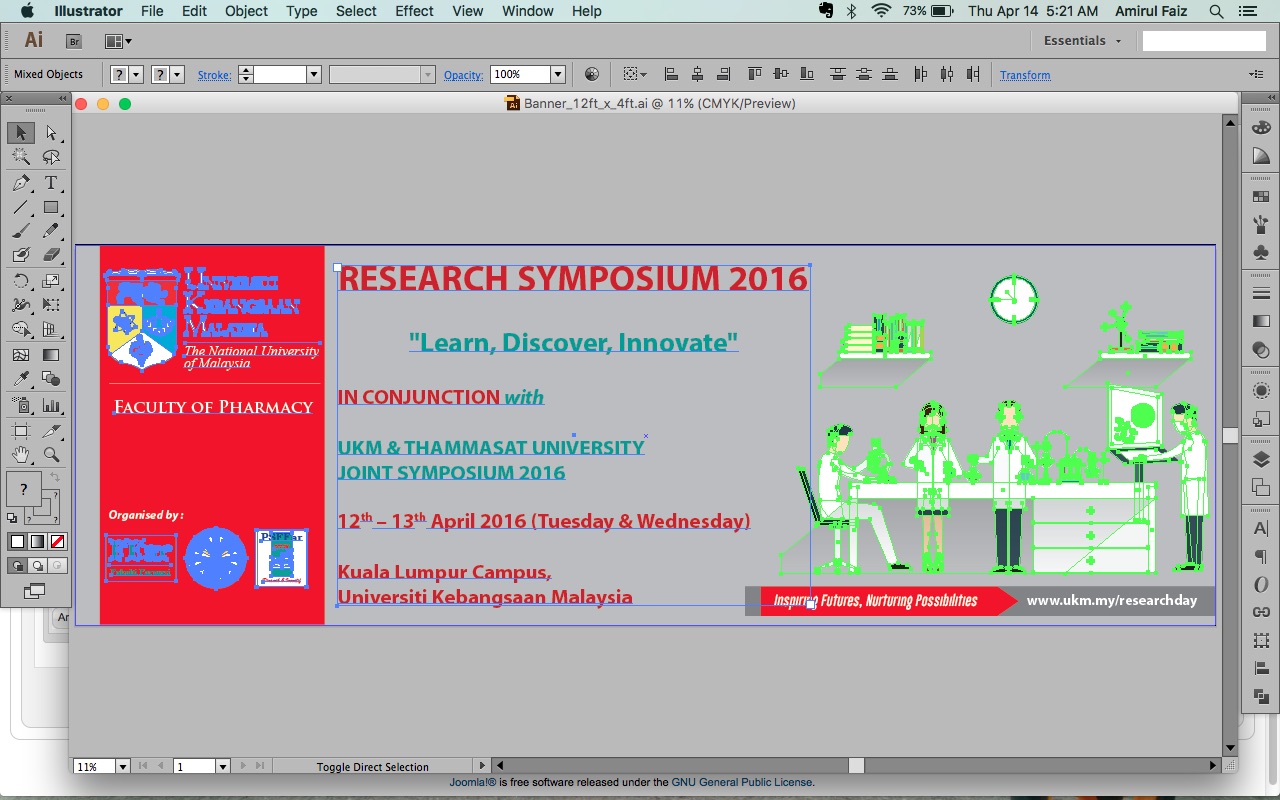Open the Layers panel icon
The width and height of the screenshot is (1280, 800).
[1261, 459]
